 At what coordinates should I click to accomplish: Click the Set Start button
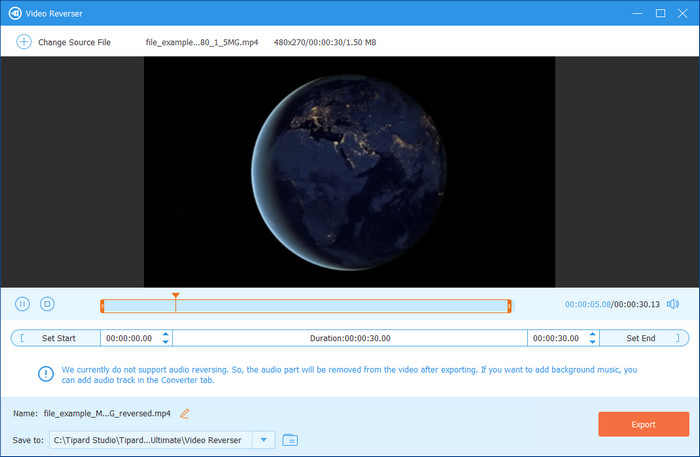[x=56, y=338]
